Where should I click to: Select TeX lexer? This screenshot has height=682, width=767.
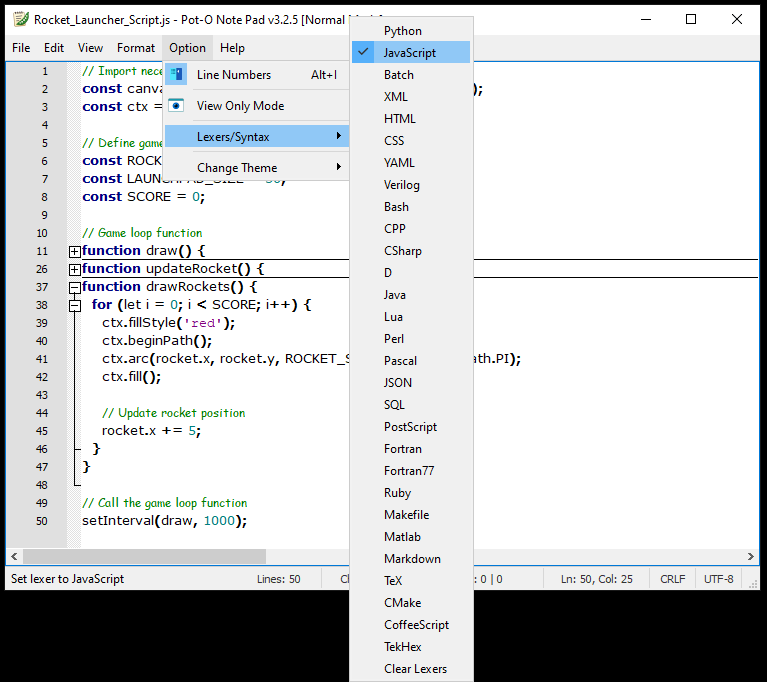[411, 581]
